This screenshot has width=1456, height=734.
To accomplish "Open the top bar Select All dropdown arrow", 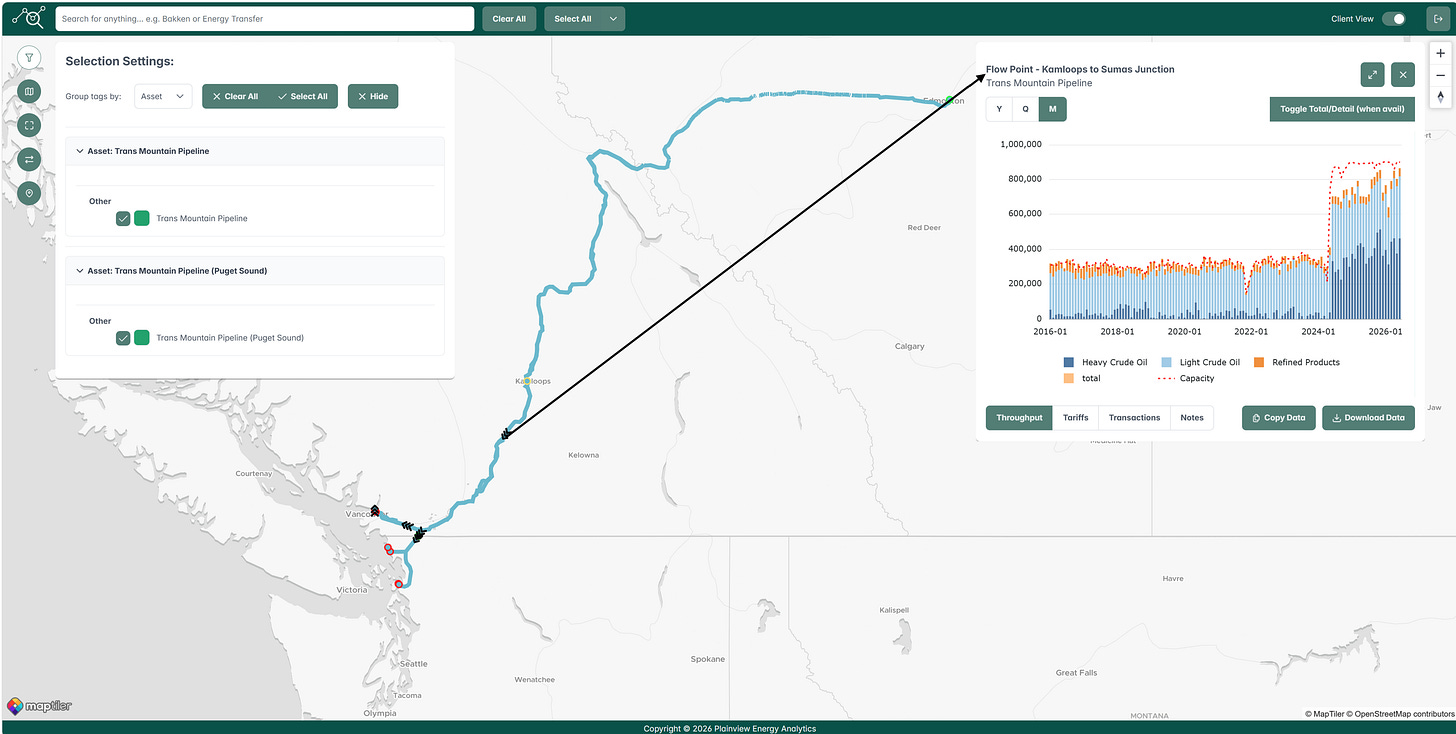I will (614, 18).
